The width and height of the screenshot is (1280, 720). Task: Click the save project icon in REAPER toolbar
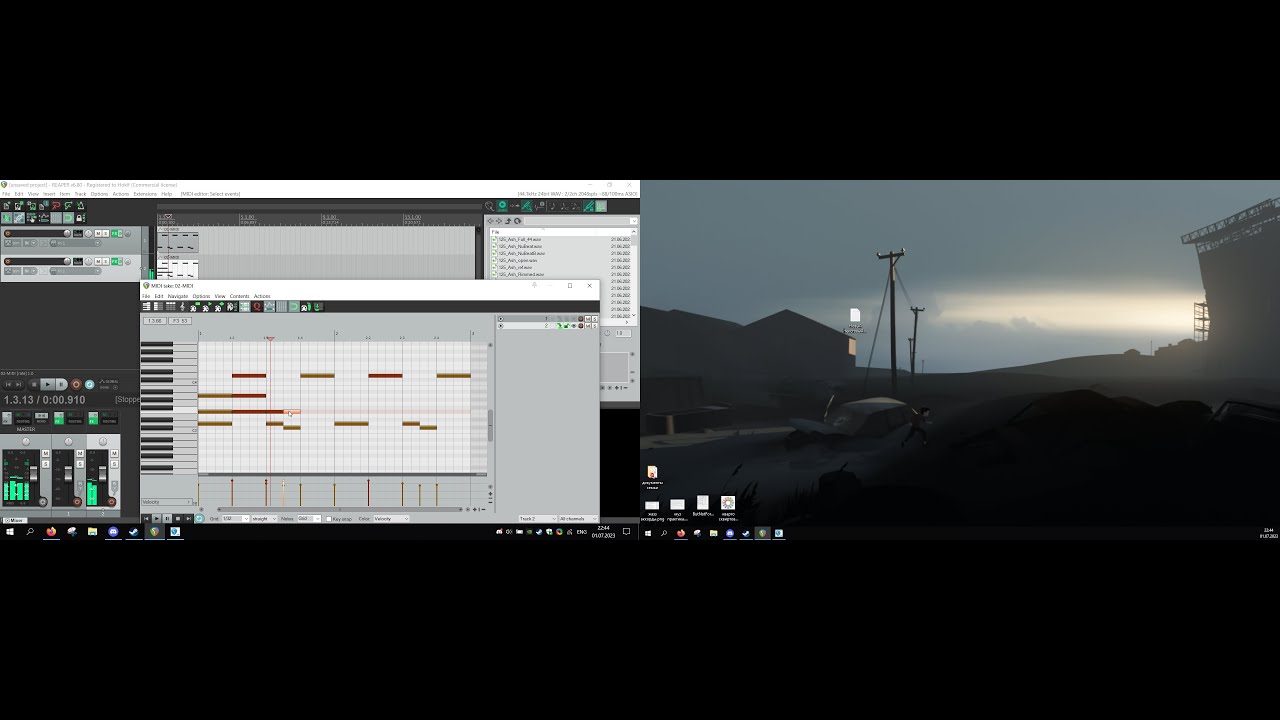point(32,205)
